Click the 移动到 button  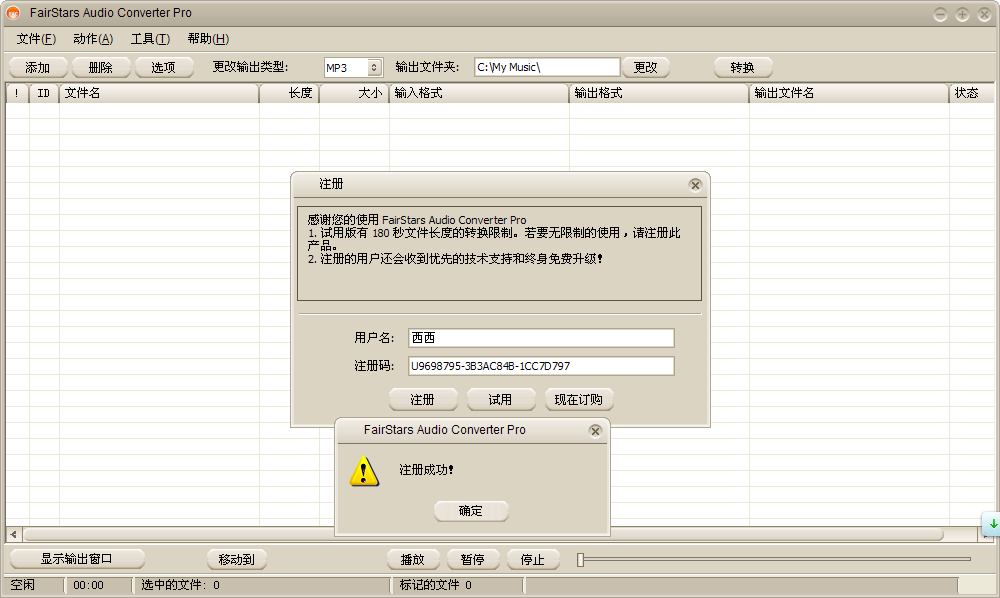tap(237, 559)
